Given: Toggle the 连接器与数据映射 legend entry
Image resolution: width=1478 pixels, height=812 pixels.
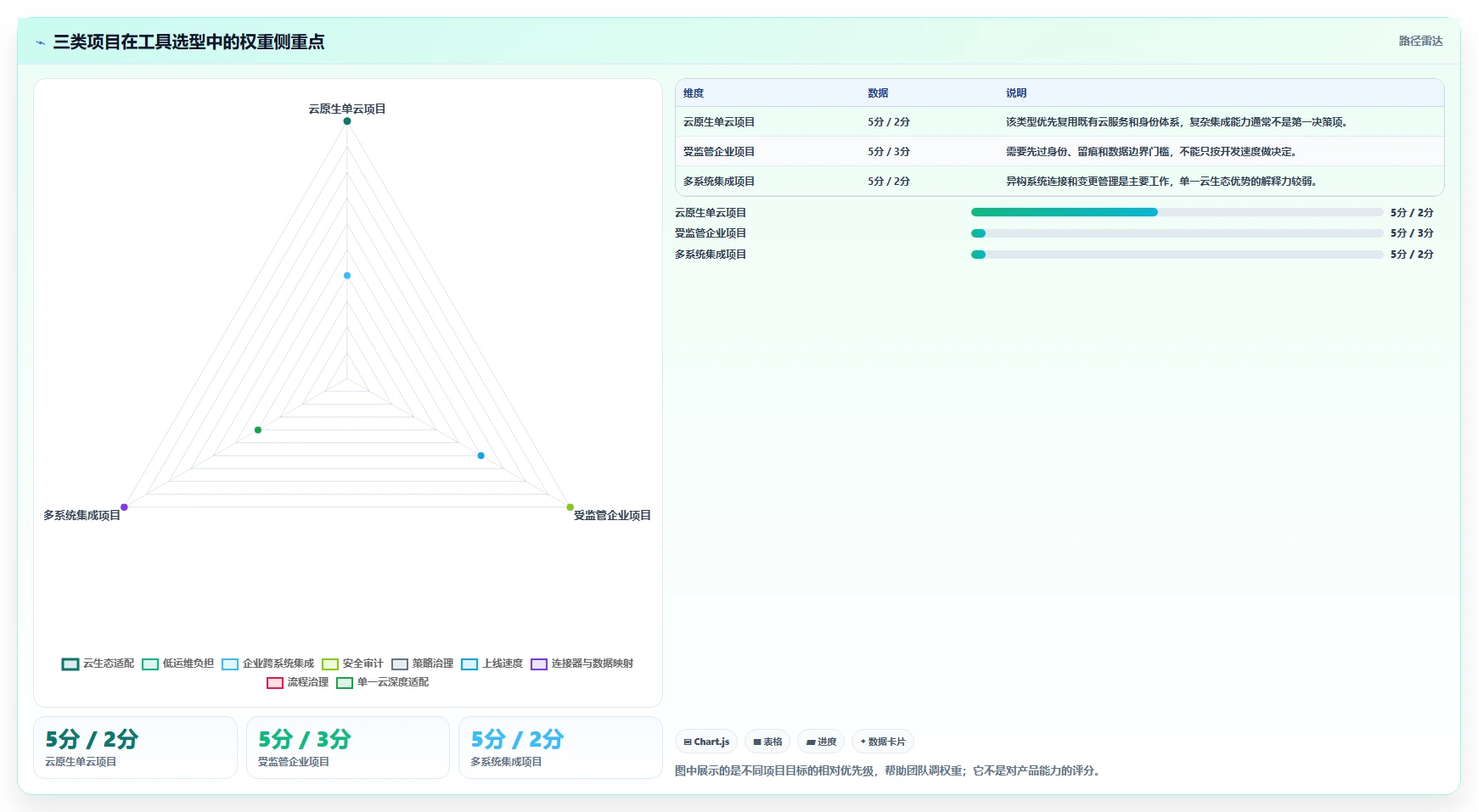Looking at the screenshot, I should [x=582, y=664].
